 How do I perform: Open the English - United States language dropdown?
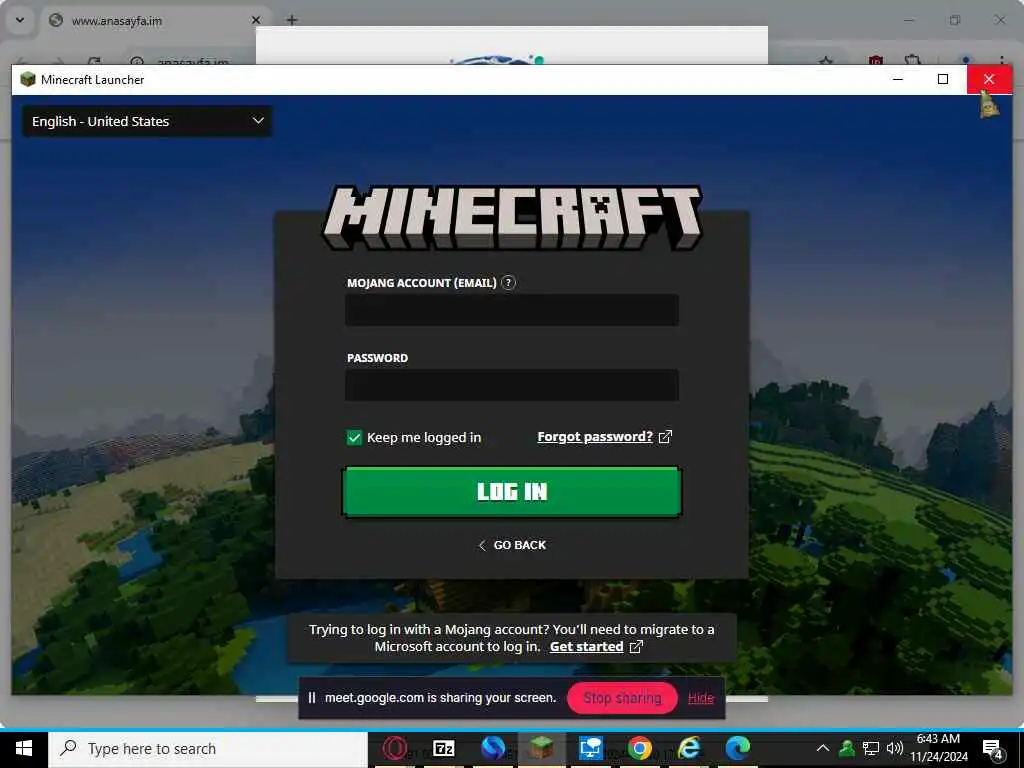pos(147,121)
